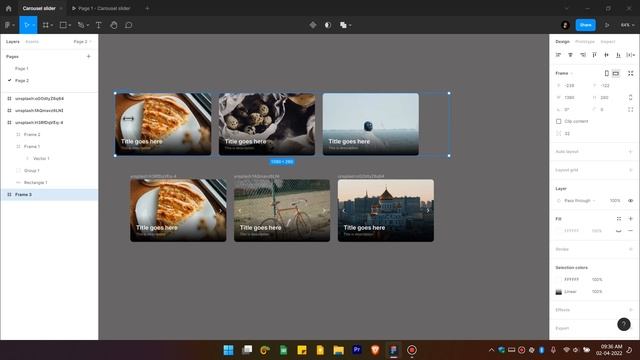Open File Explorer from taskbar
The image size is (640, 360).
[x=338, y=350]
